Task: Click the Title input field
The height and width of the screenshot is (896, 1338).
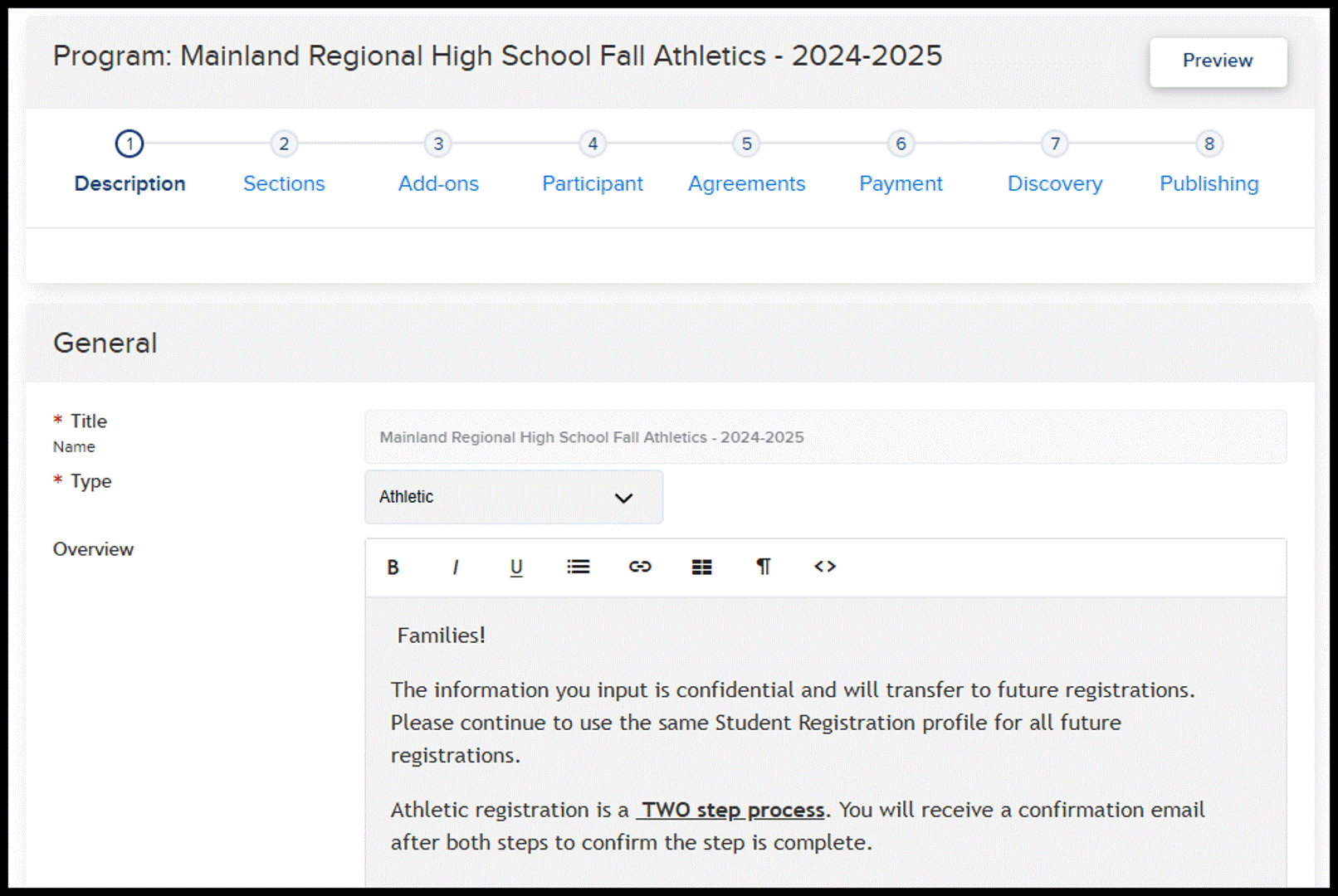Action: click(826, 437)
